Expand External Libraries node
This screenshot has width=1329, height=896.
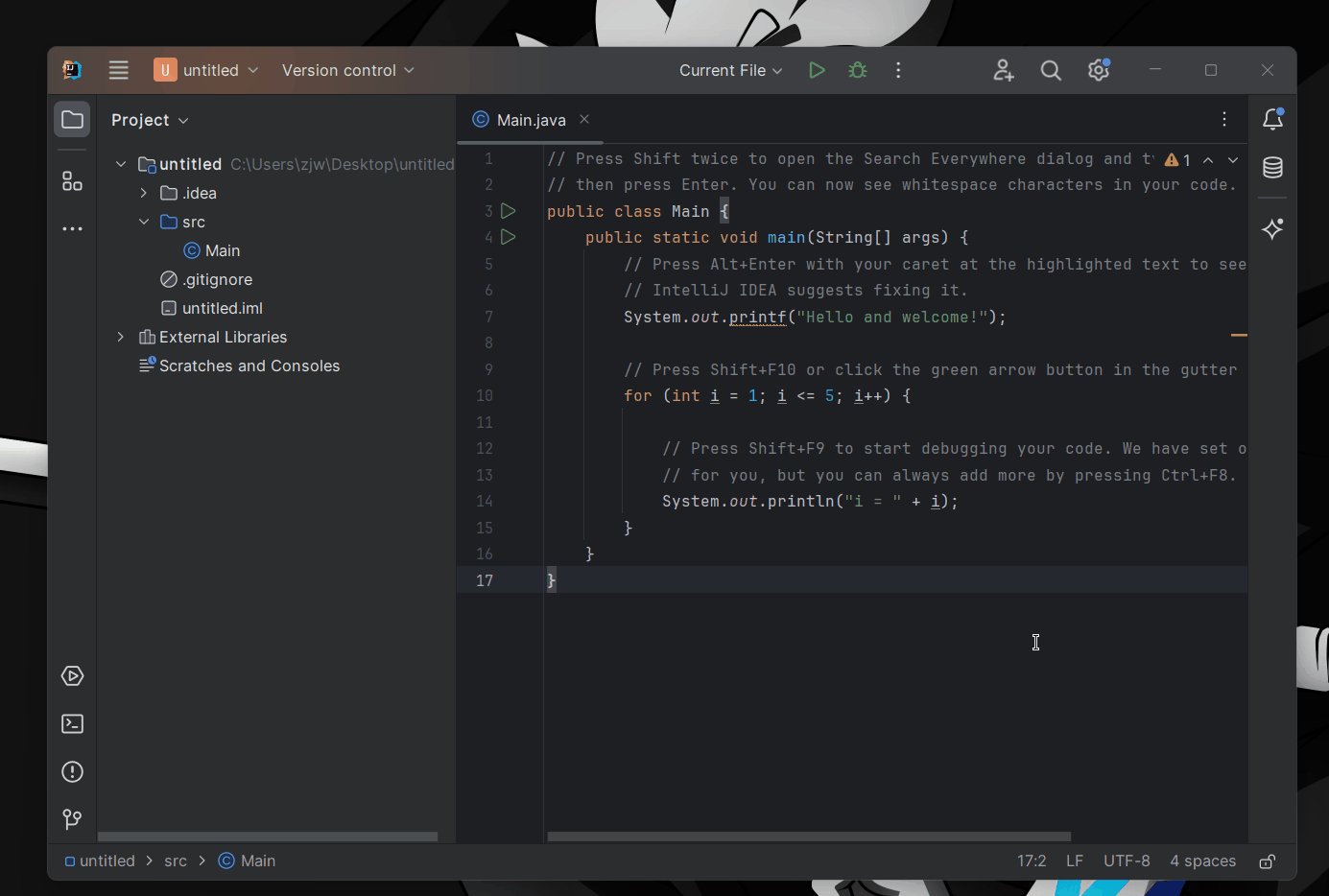click(x=121, y=337)
